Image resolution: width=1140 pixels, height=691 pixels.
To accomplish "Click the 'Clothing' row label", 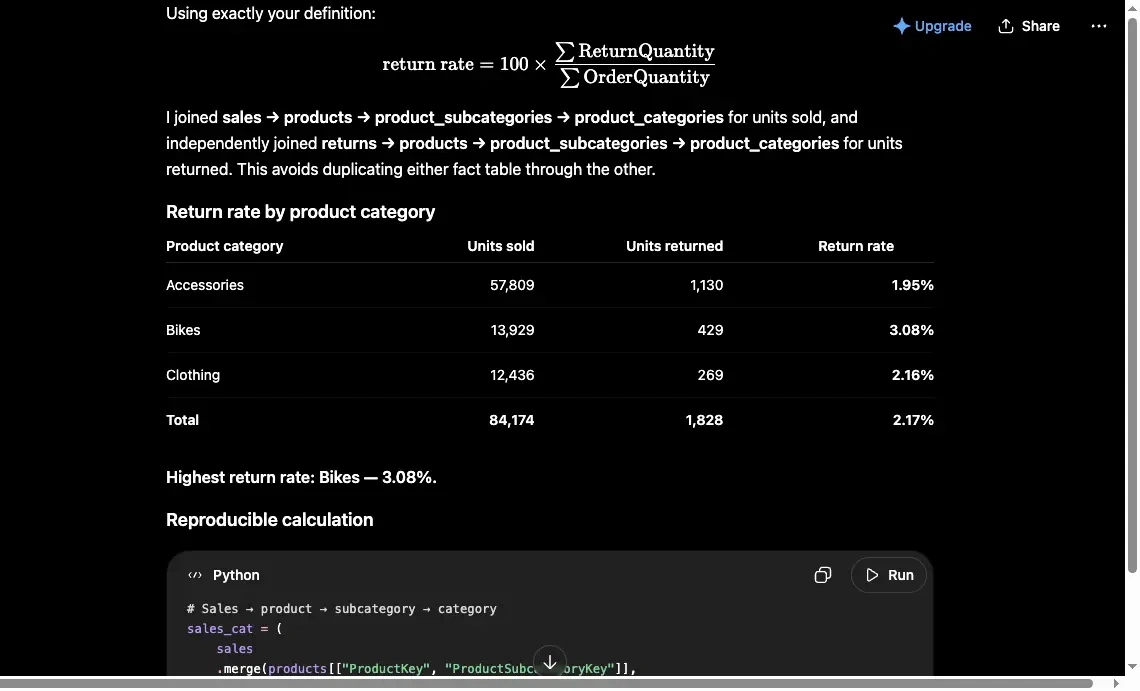I will tap(193, 375).
